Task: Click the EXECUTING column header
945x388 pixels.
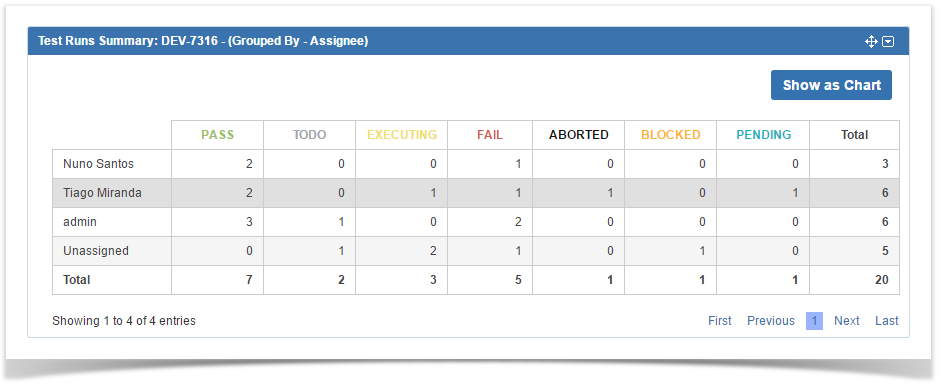Action: pos(402,135)
